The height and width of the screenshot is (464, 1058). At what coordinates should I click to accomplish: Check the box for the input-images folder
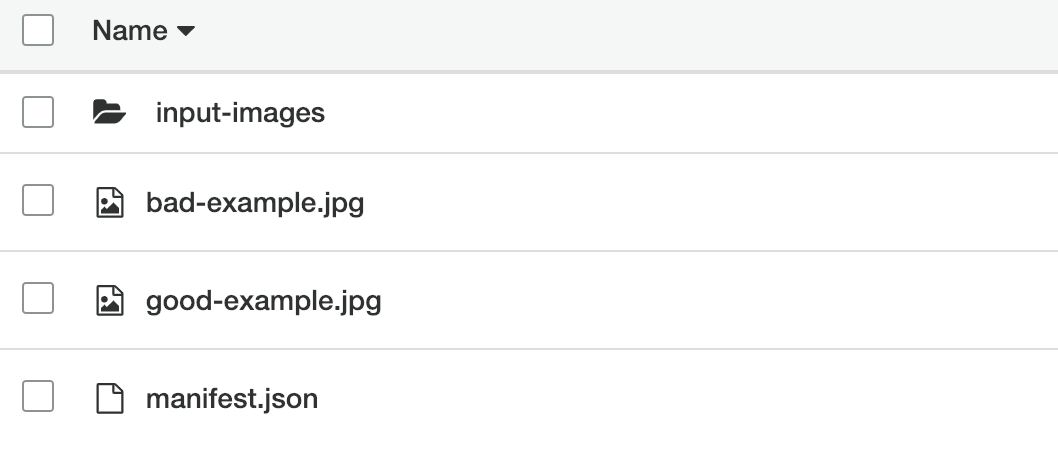coord(38,113)
